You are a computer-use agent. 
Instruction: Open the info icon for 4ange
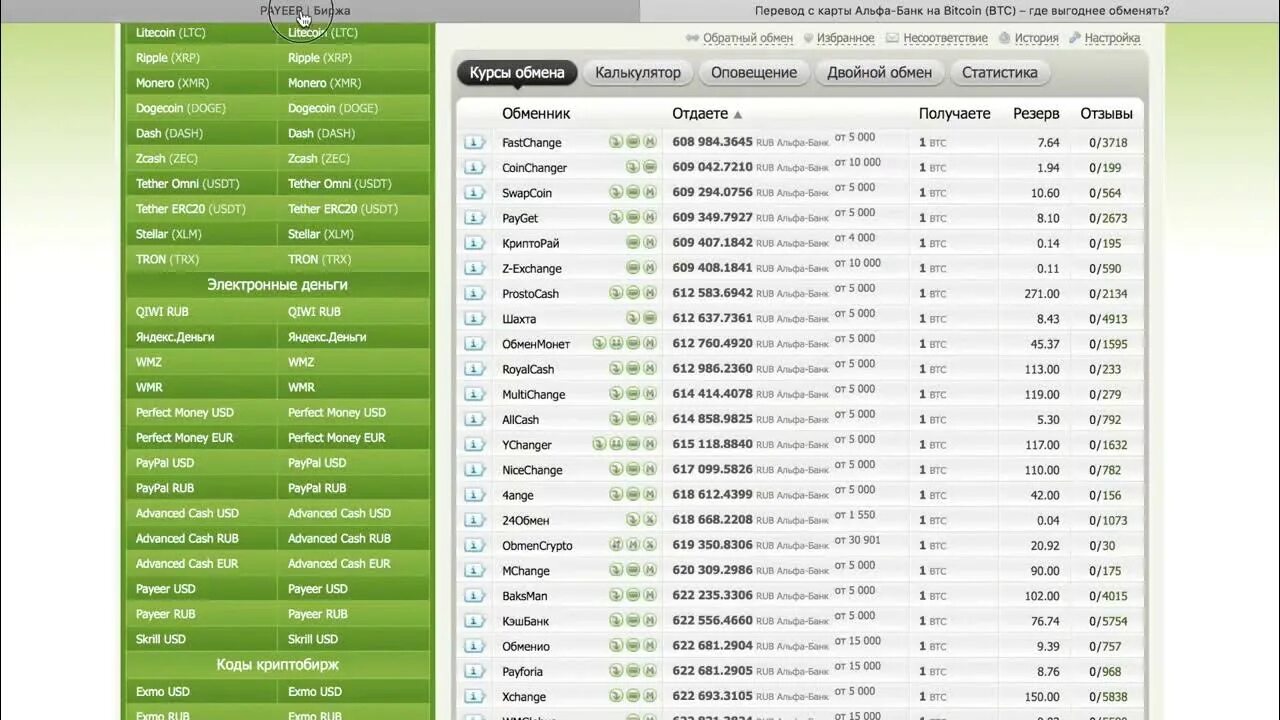click(474, 495)
